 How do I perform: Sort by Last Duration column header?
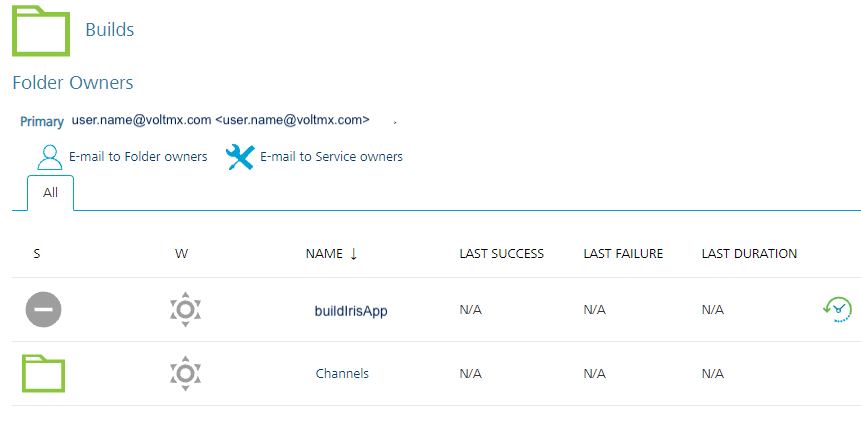coord(749,254)
